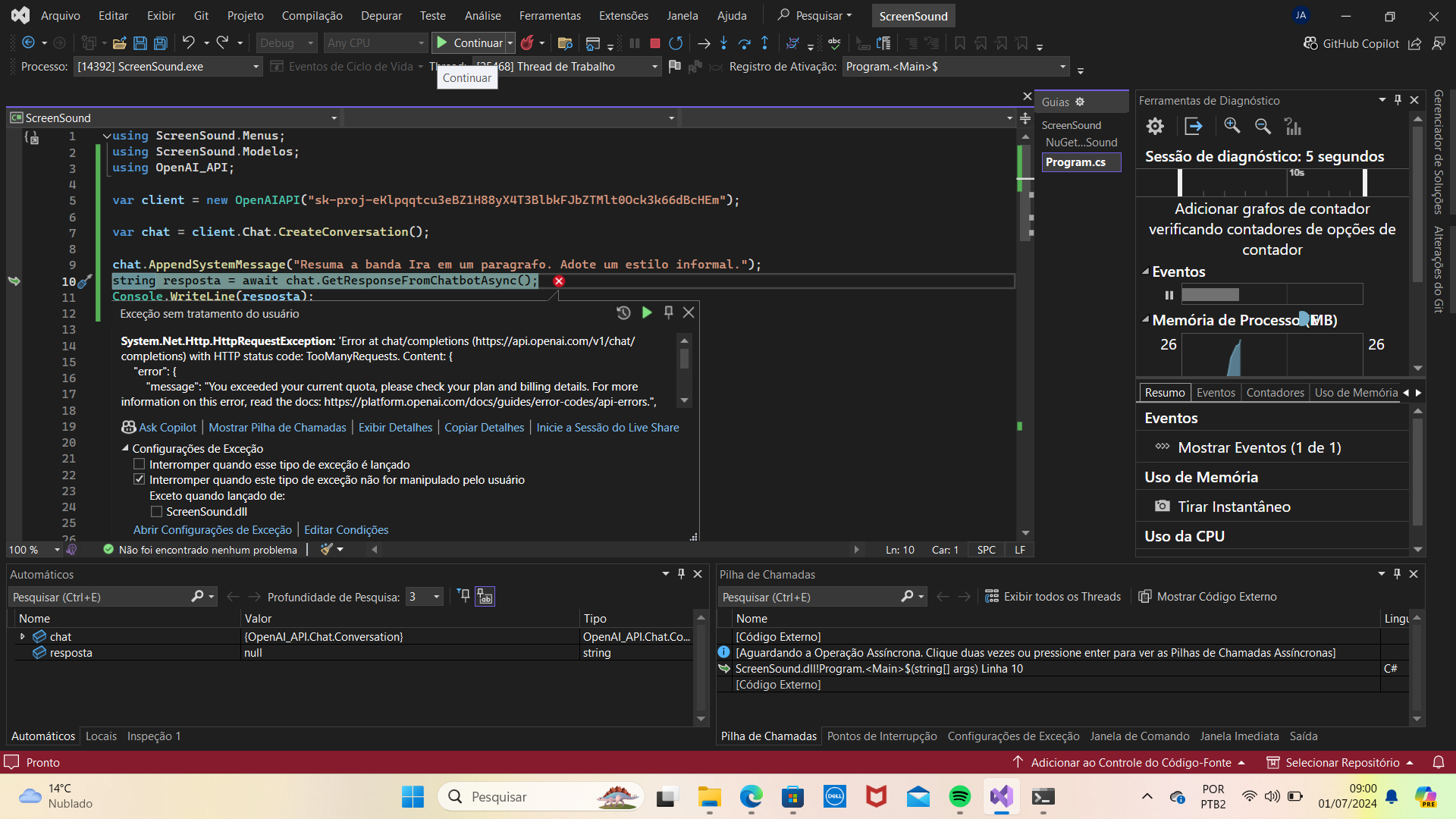Open dropdown arrow next to Continuar button
This screenshot has height=819, width=1456.
tap(510, 43)
